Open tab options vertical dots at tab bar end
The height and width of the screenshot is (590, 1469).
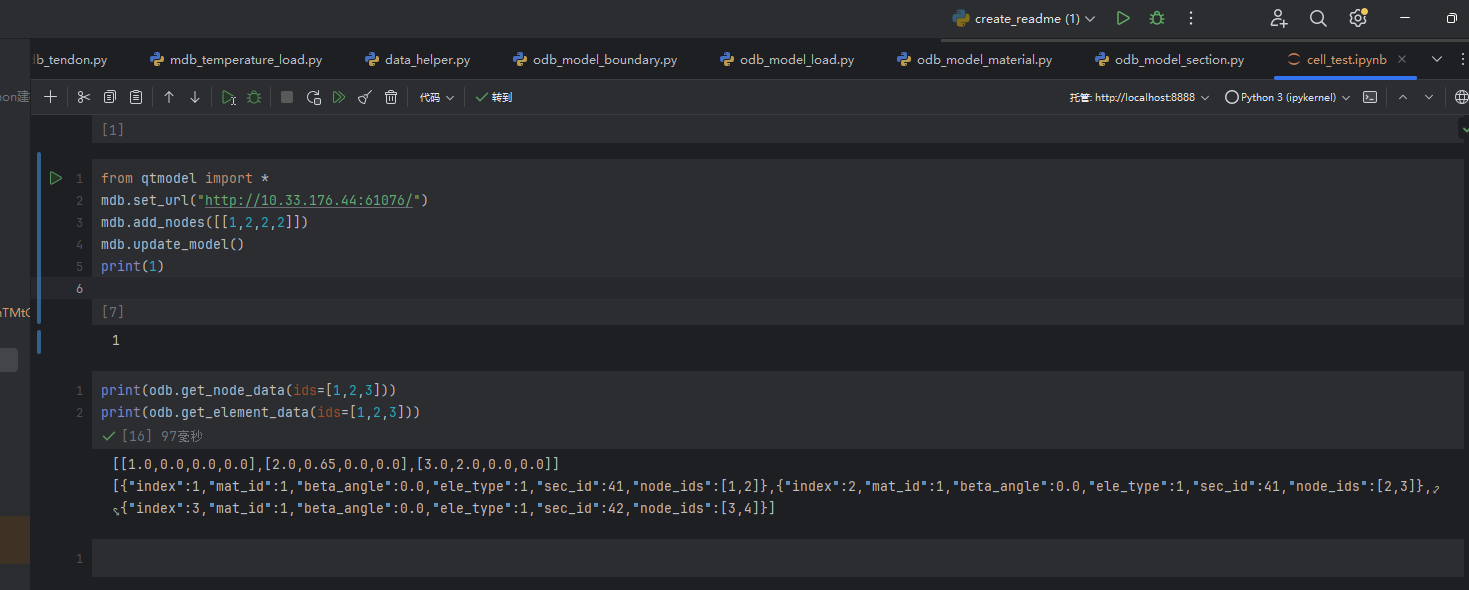pyautogui.click(x=1462, y=60)
